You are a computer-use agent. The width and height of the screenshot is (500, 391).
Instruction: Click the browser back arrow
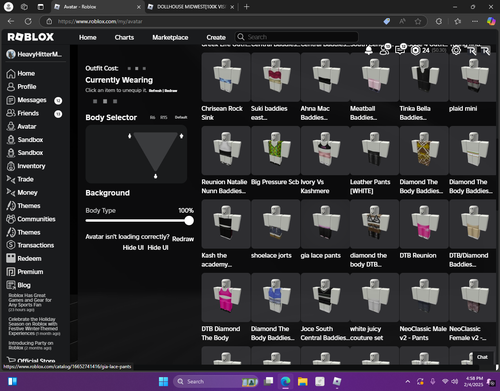(11, 21)
